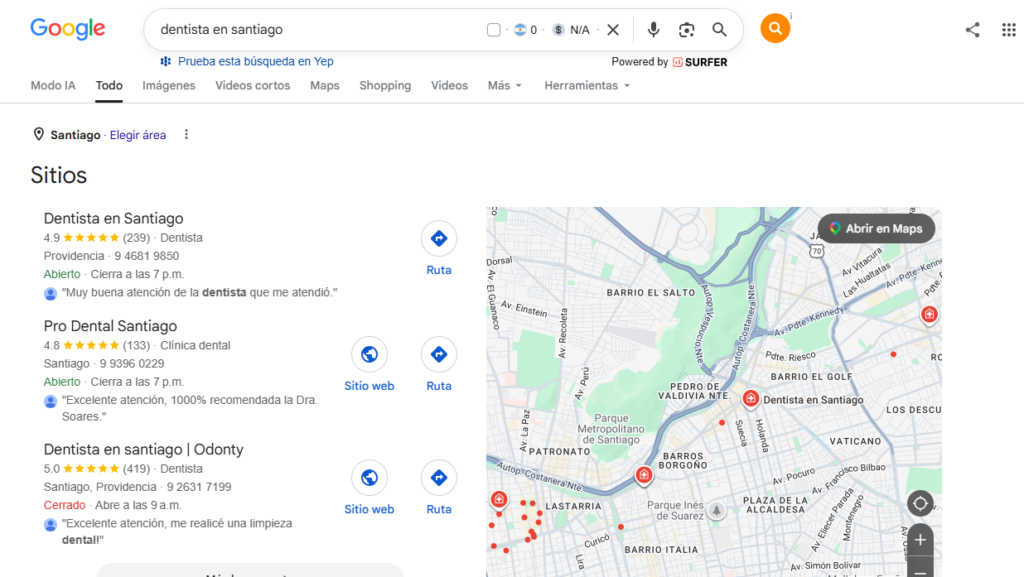Click the Parque Inés de Suarez marker
This screenshot has width=1024, height=577.
716,510
